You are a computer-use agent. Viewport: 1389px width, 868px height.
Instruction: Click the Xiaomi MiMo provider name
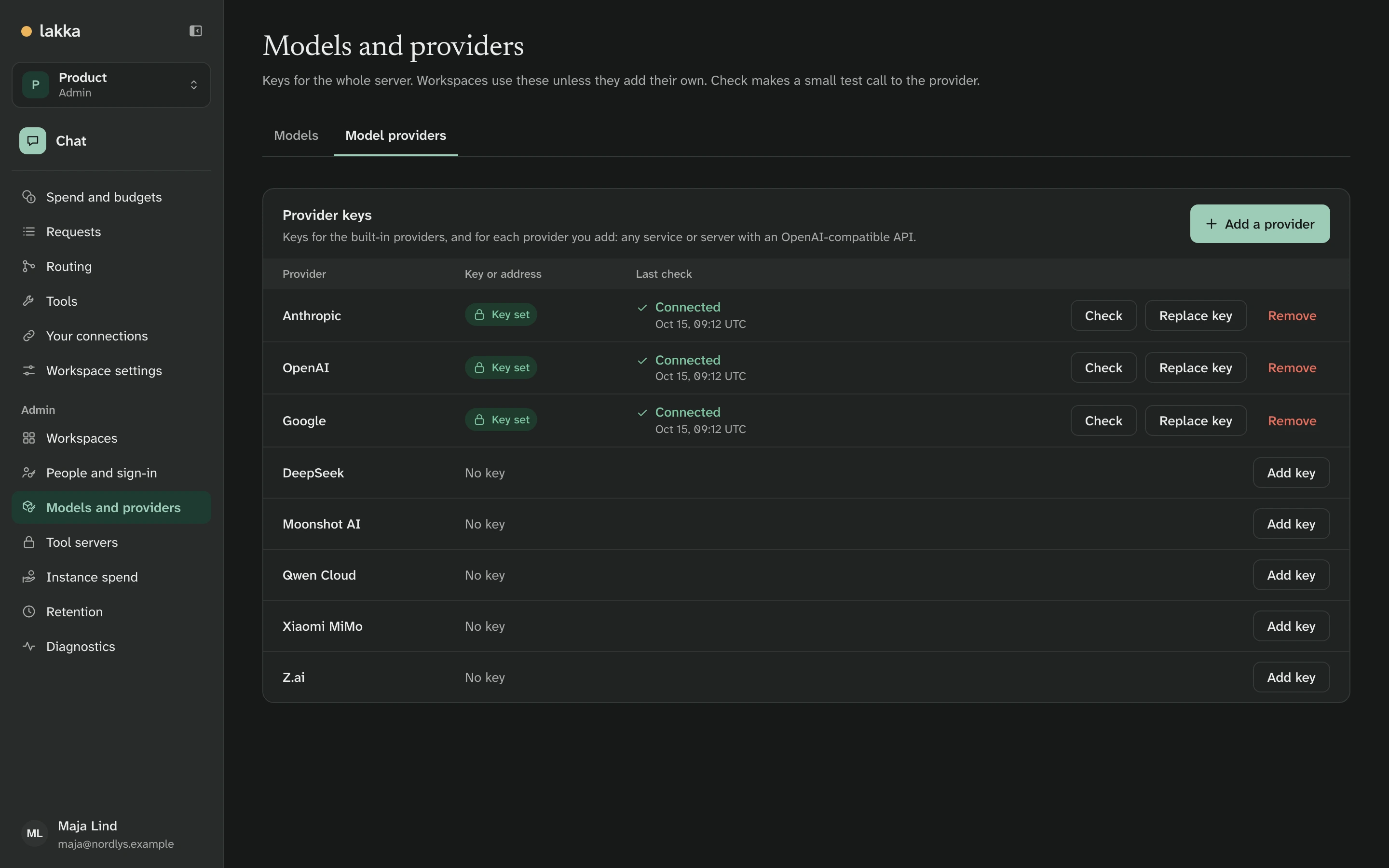(x=323, y=626)
